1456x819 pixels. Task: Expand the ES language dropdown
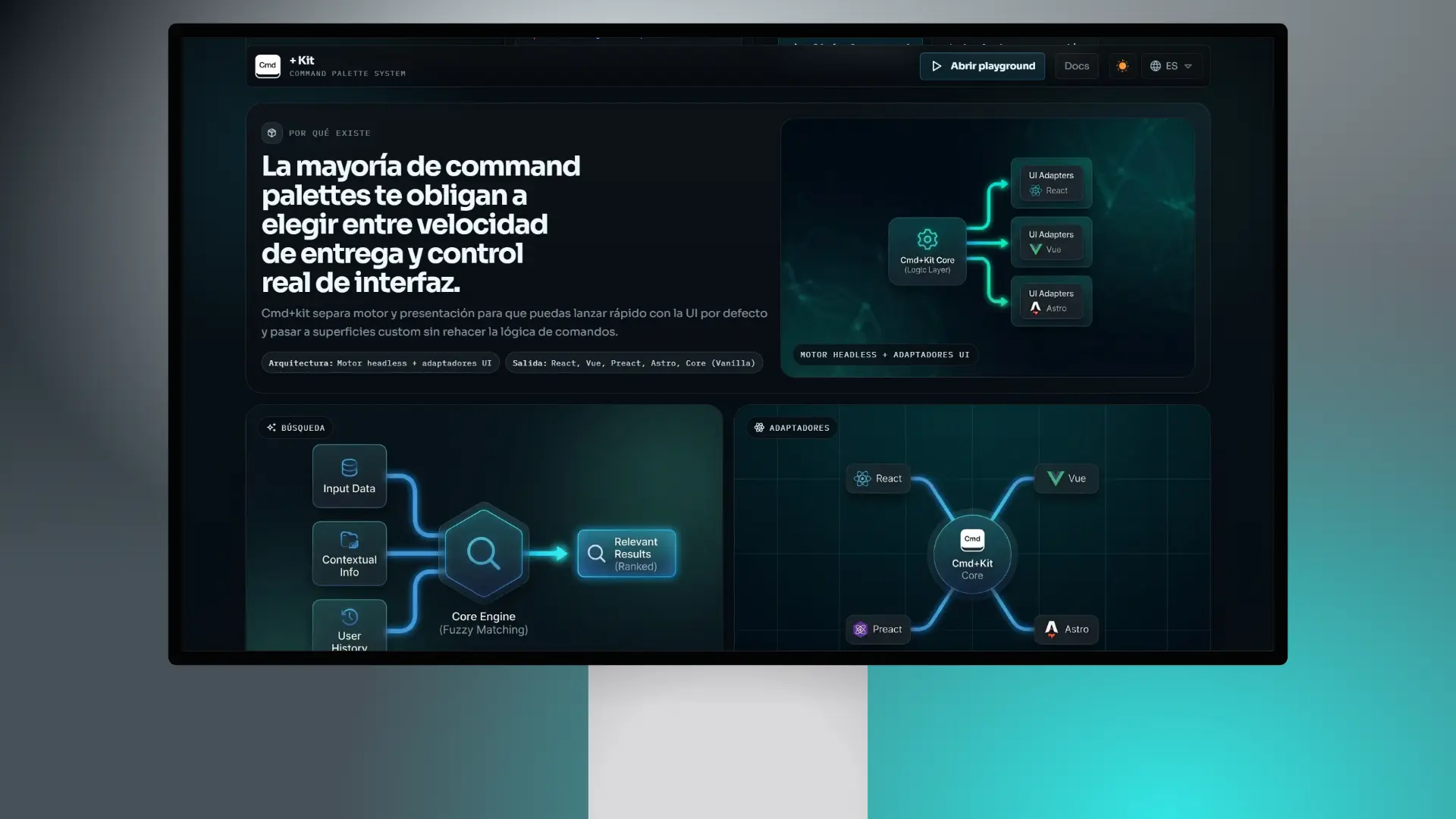pyautogui.click(x=1171, y=66)
